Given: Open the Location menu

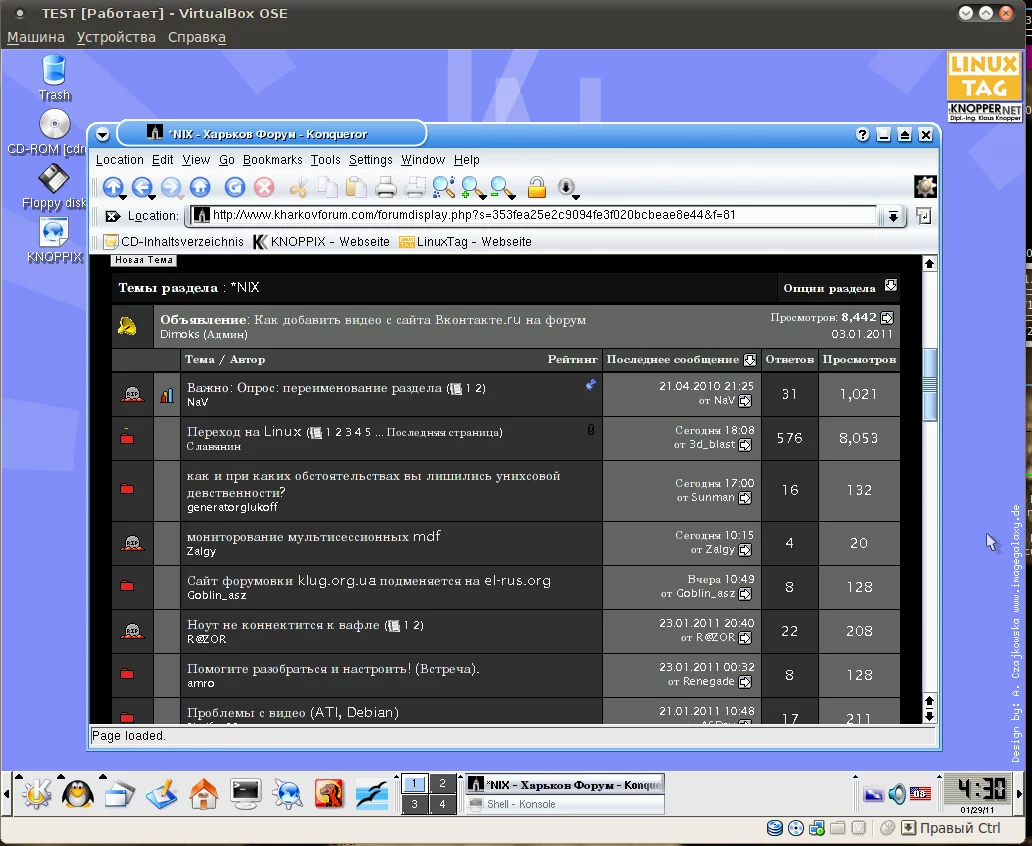Looking at the screenshot, I should click(119, 160).
